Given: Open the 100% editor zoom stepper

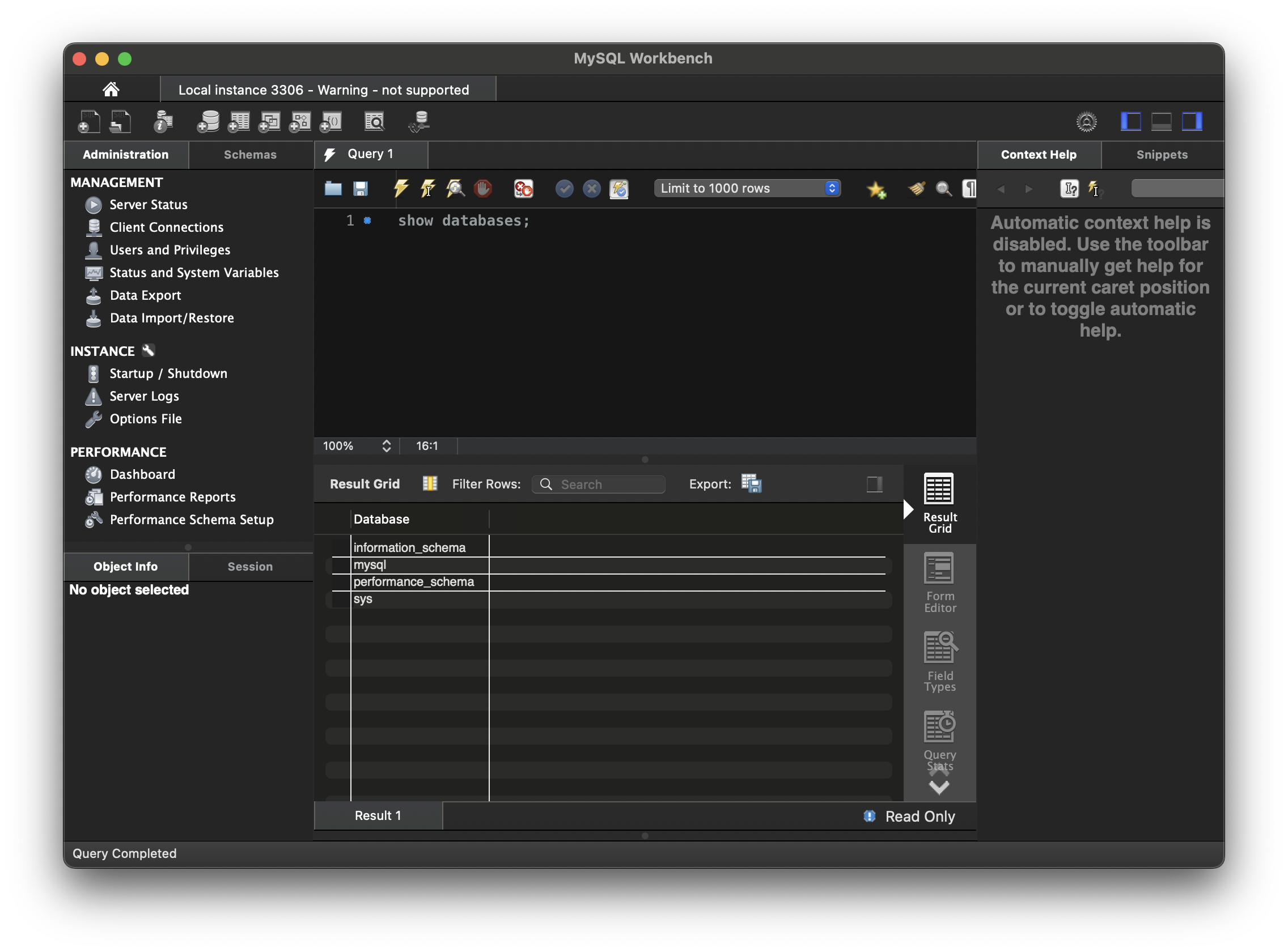Looking at the screenshot, I should coord(386,446).
